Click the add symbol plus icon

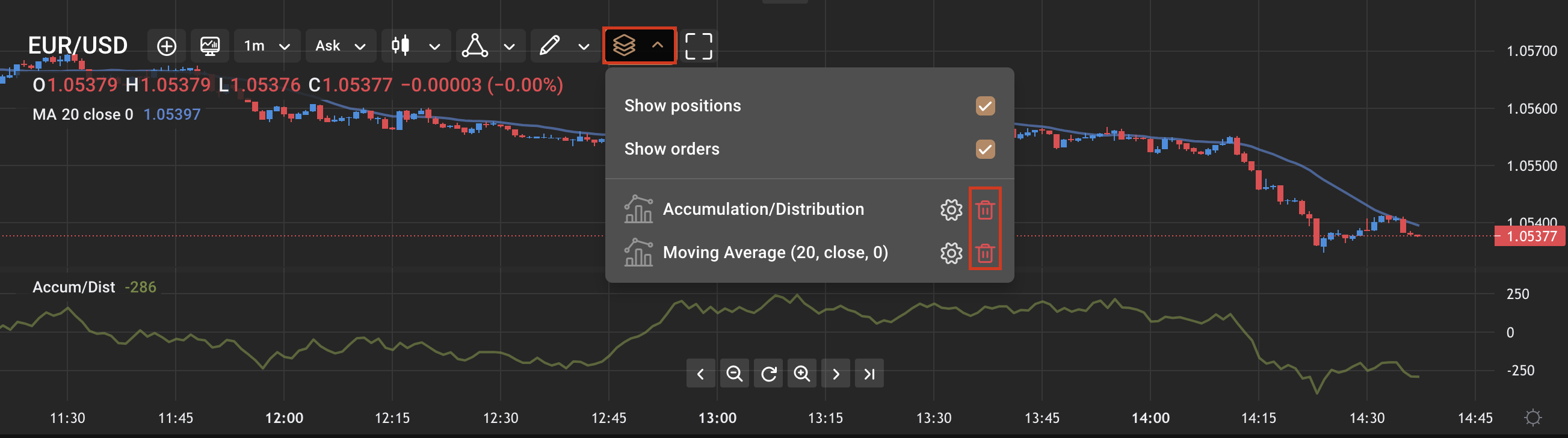(167, 46)
